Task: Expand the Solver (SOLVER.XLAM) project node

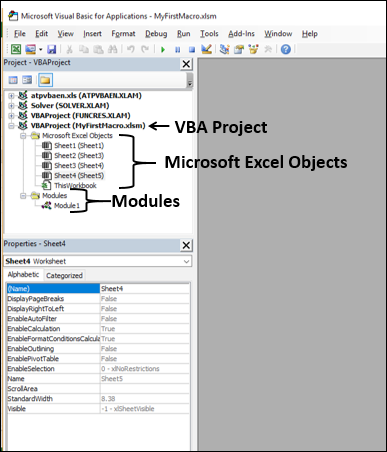Action: [12, 106]
